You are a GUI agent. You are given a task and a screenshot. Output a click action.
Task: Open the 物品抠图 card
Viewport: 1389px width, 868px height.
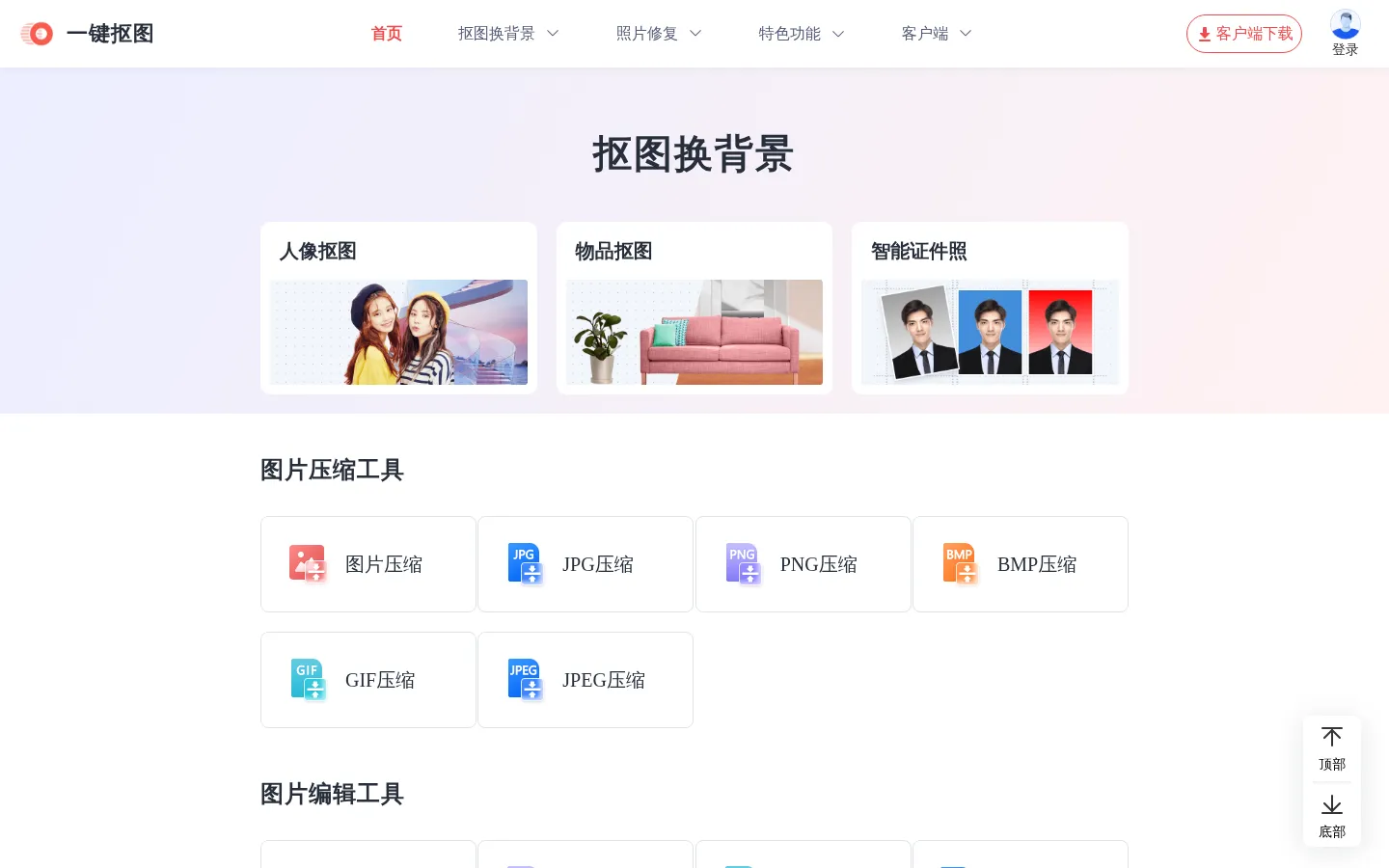[x=694, y=308]
